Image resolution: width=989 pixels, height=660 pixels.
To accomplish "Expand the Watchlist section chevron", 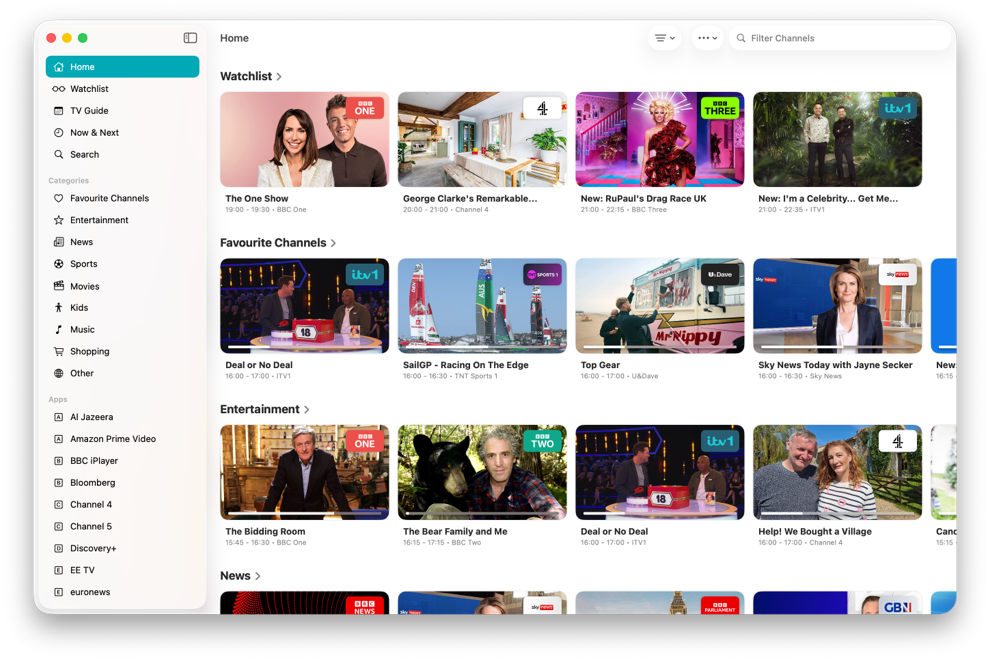I will pos(279,77).
